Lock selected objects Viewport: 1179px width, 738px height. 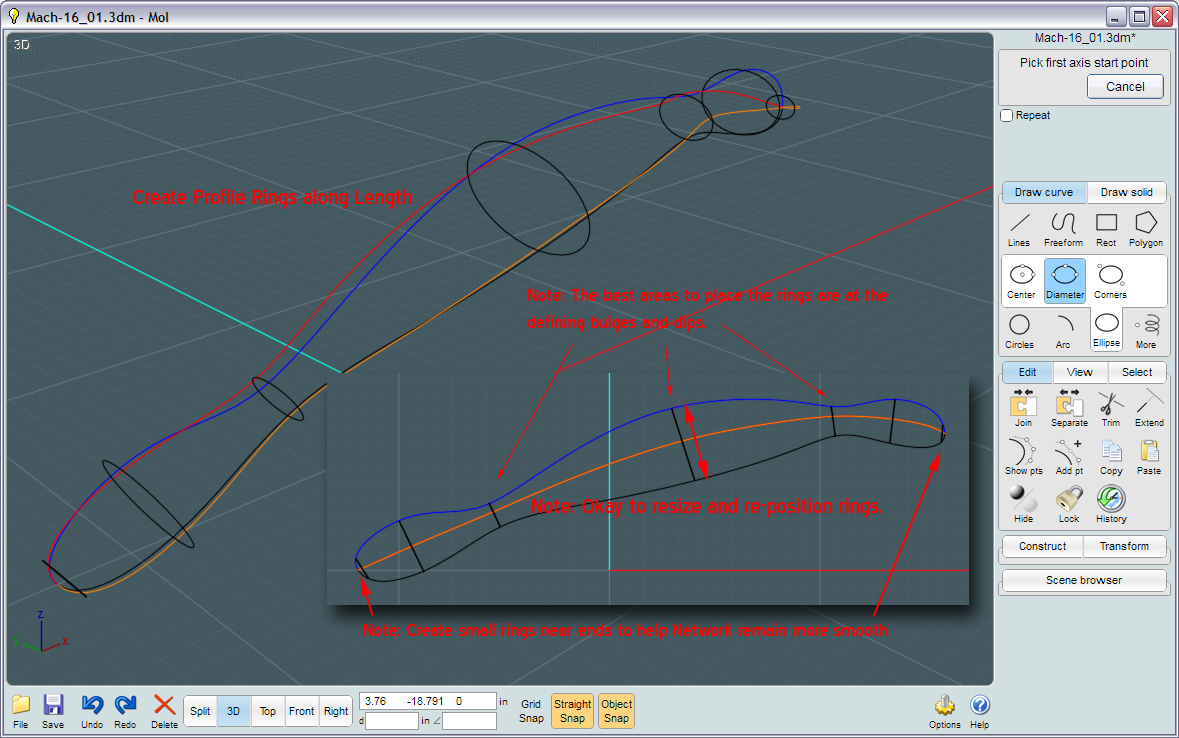pyautogui.click(x=1068, y=505)
